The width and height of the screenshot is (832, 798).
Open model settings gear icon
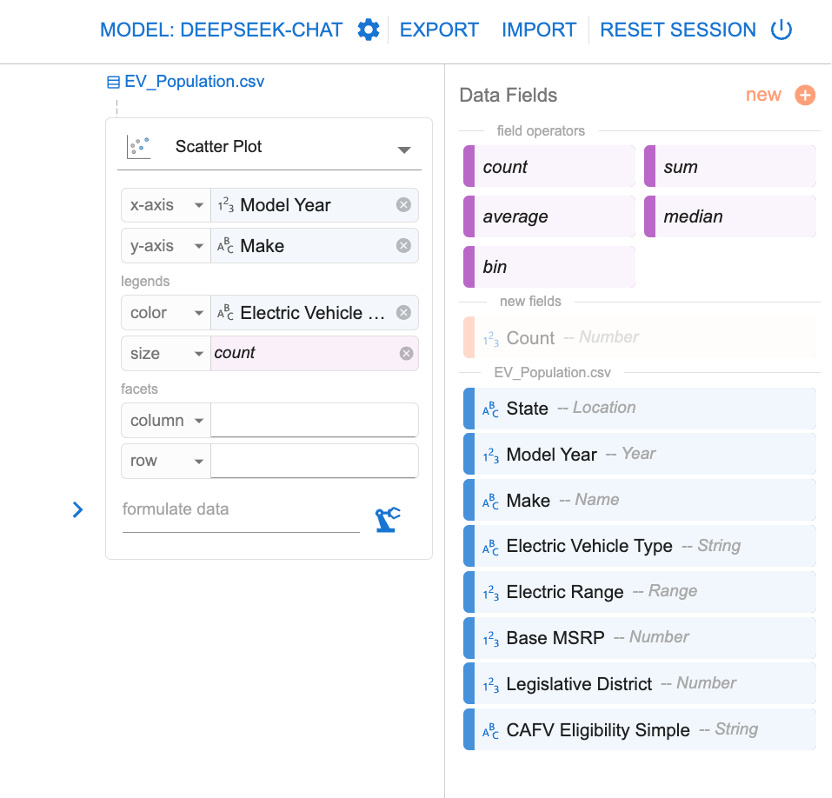click(368, 30)
